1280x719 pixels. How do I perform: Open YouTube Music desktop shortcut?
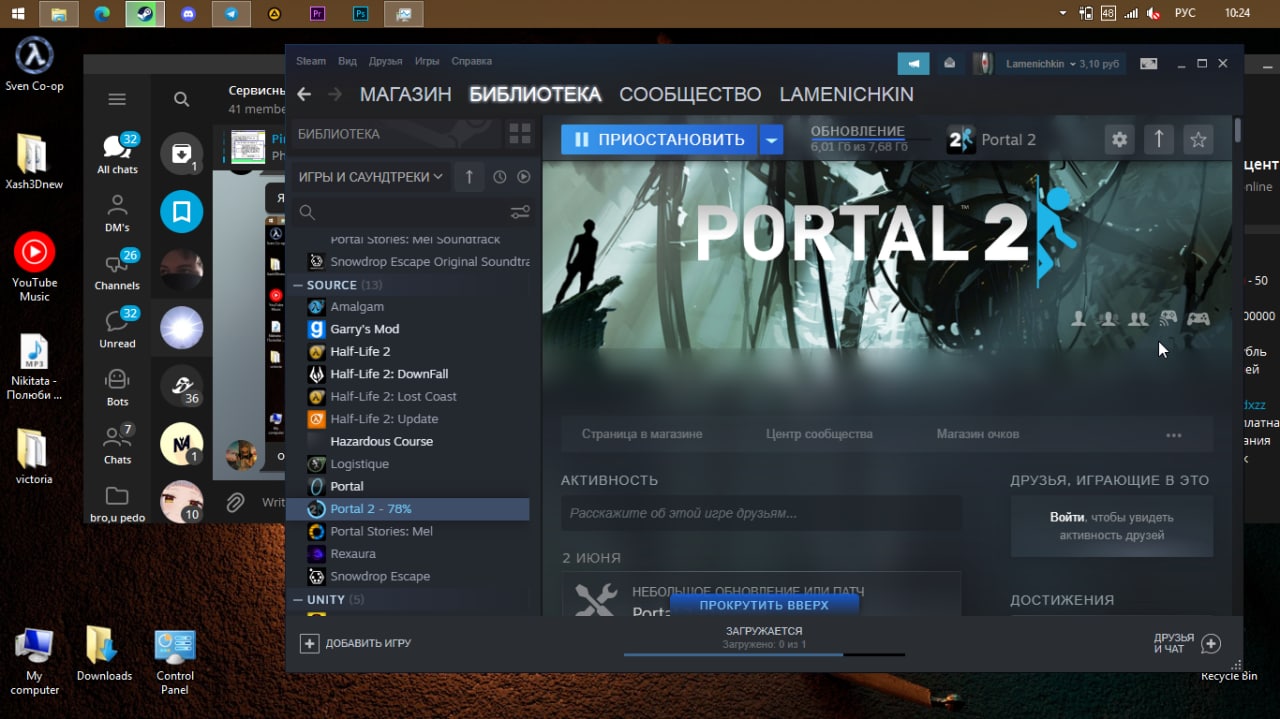[34, 266]
